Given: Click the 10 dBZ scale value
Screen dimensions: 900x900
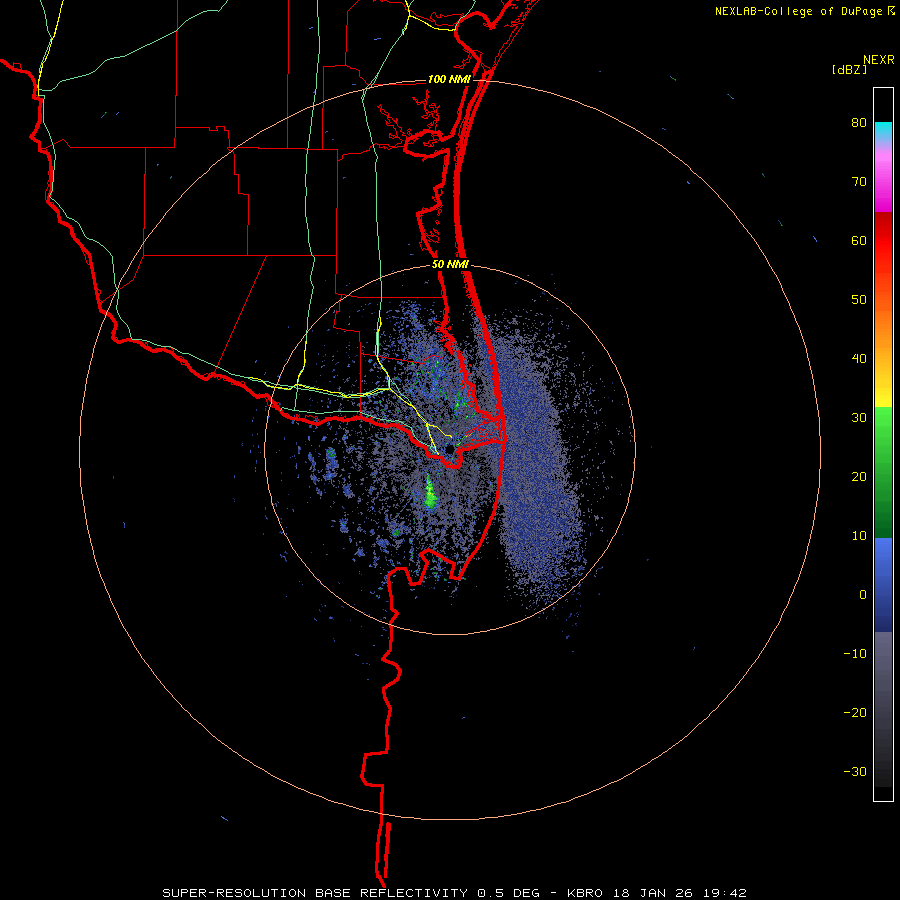Looking at the screenshot, I should [x=859, y=536].
